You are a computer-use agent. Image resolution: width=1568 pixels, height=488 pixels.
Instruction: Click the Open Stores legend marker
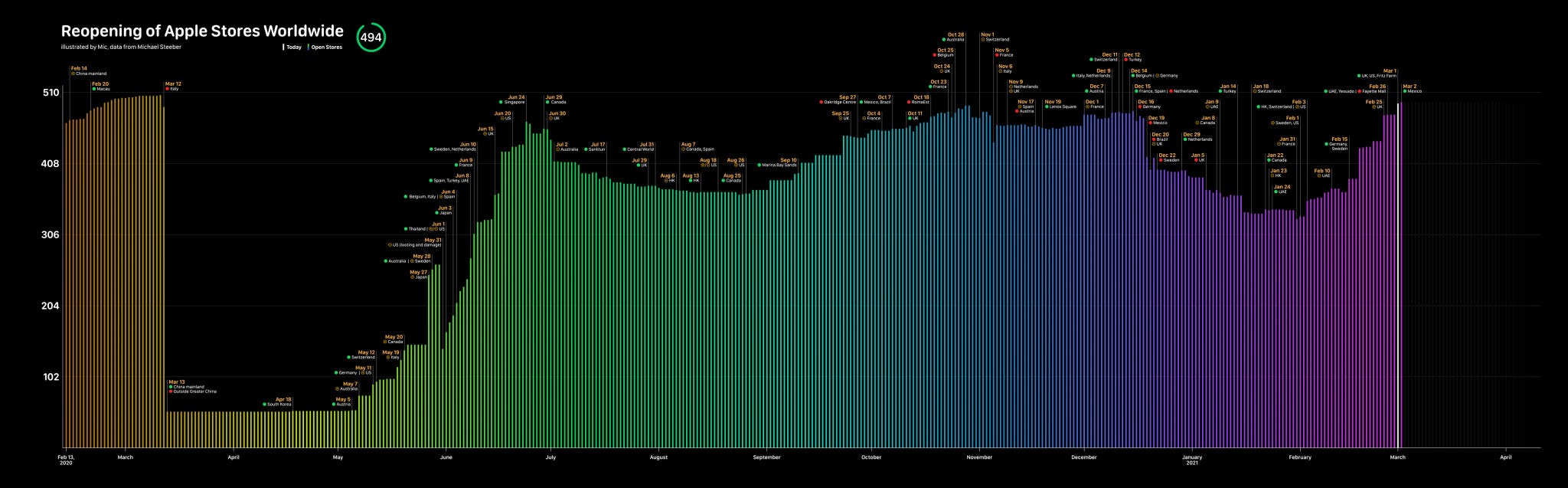(x=308, y=47)
